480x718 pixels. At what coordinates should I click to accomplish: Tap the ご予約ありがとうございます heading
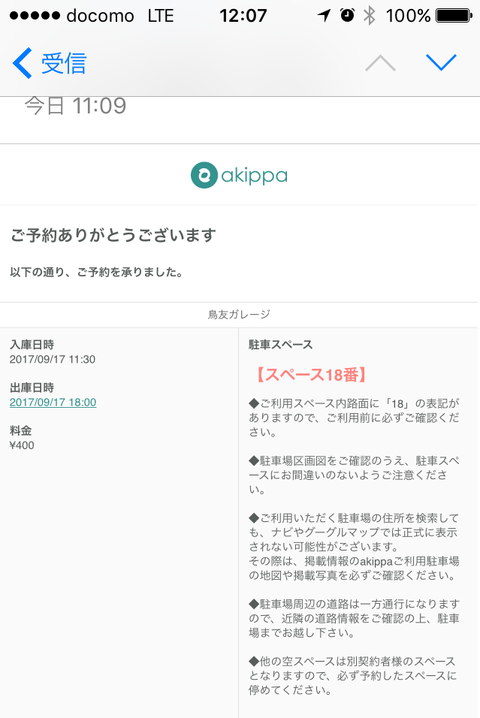(x=113, y=235)
